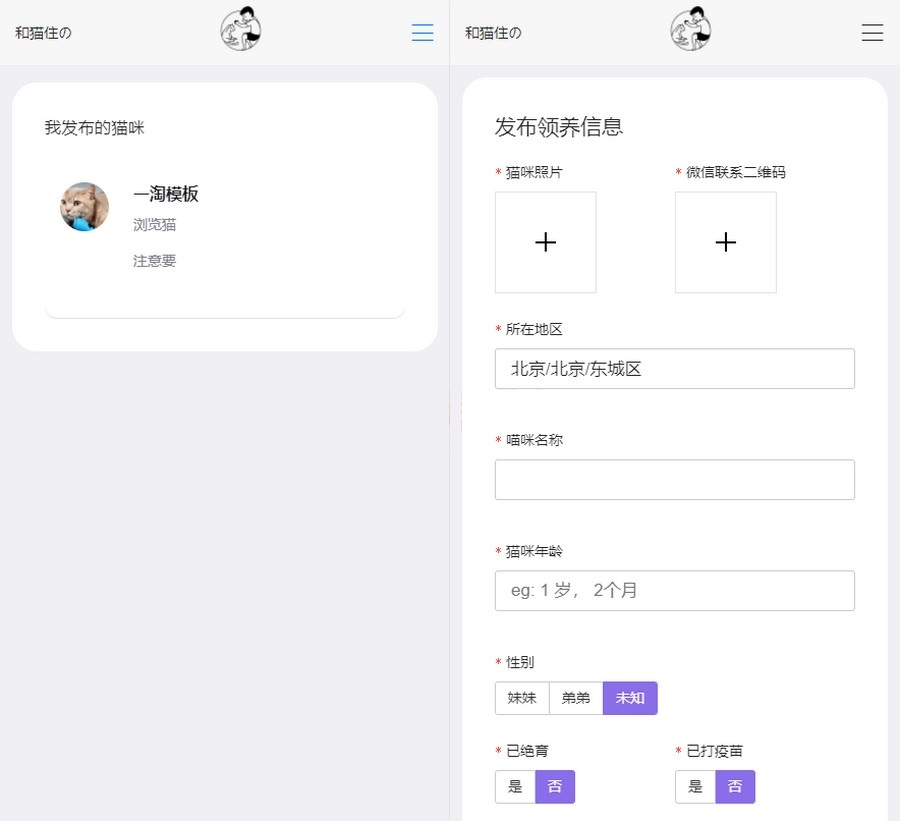
Task: Click the boy-and-cat logo in left panel header
Action: click(241, 29)
